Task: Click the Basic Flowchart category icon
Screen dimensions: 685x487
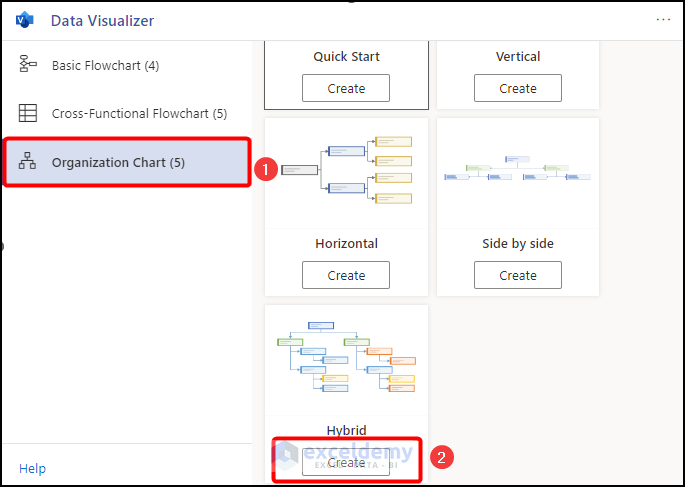Action: (x=28, y=65)
